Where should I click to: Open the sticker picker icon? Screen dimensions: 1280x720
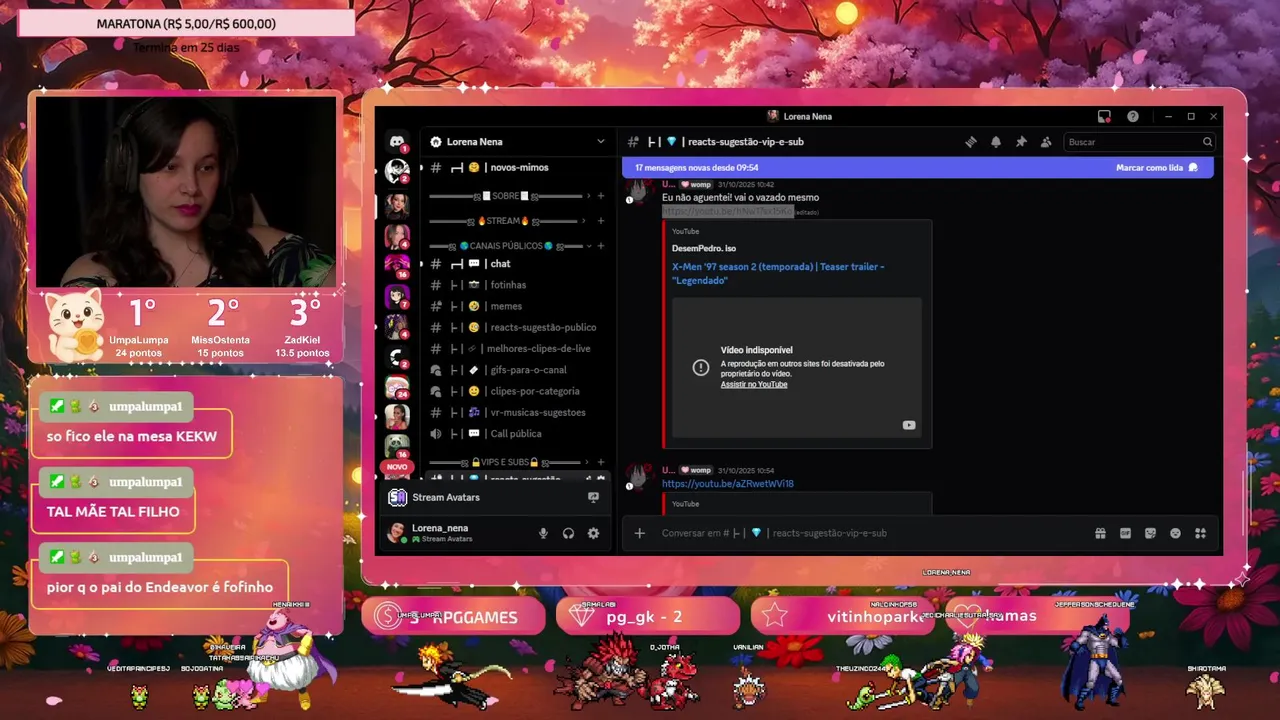pyautogui.click(x=1150, y=533)
